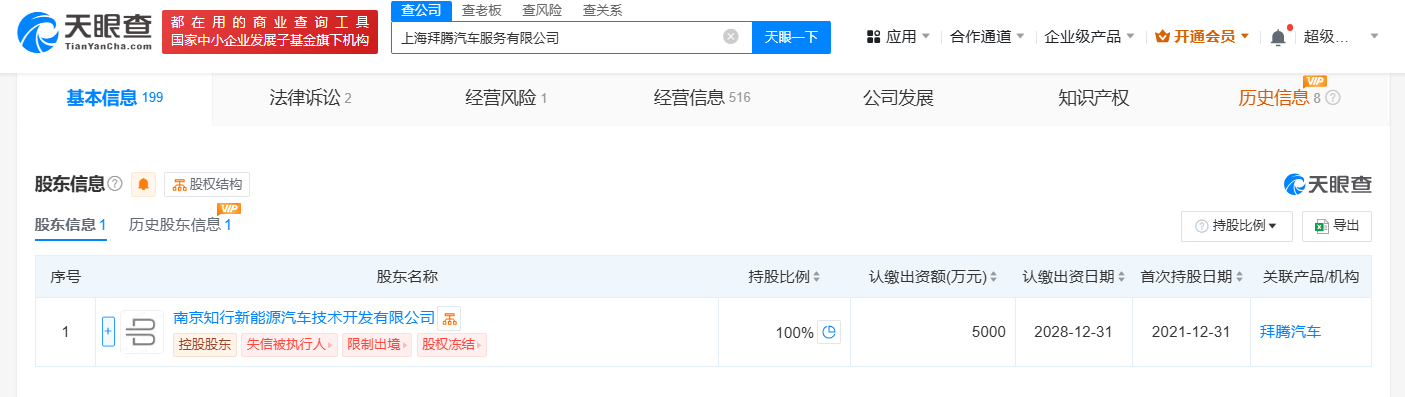Open the equity structure icon next to 南京知行
This screenshot has width=1405, height=397.
(449, 318)
